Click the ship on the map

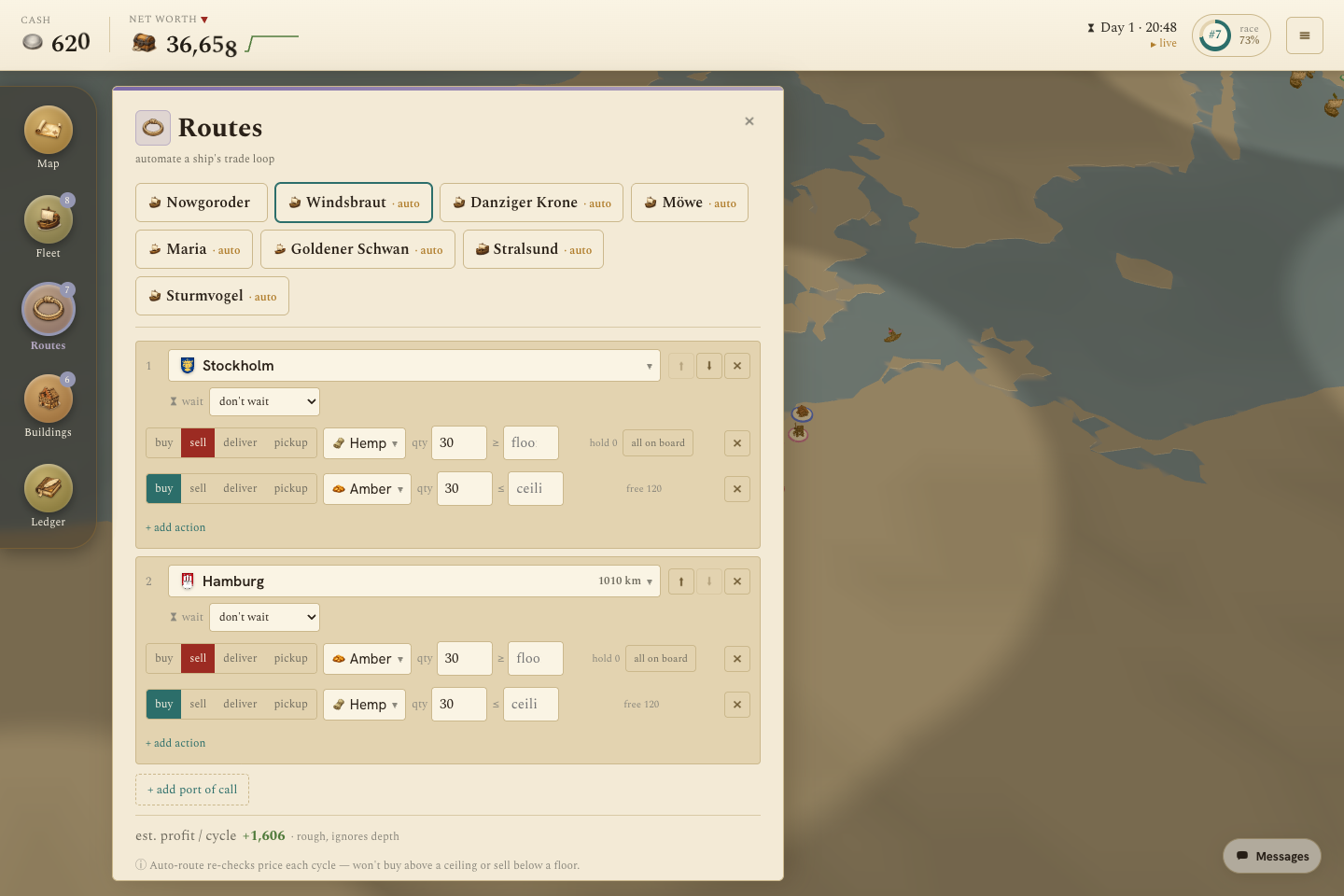tap(892, 335)
